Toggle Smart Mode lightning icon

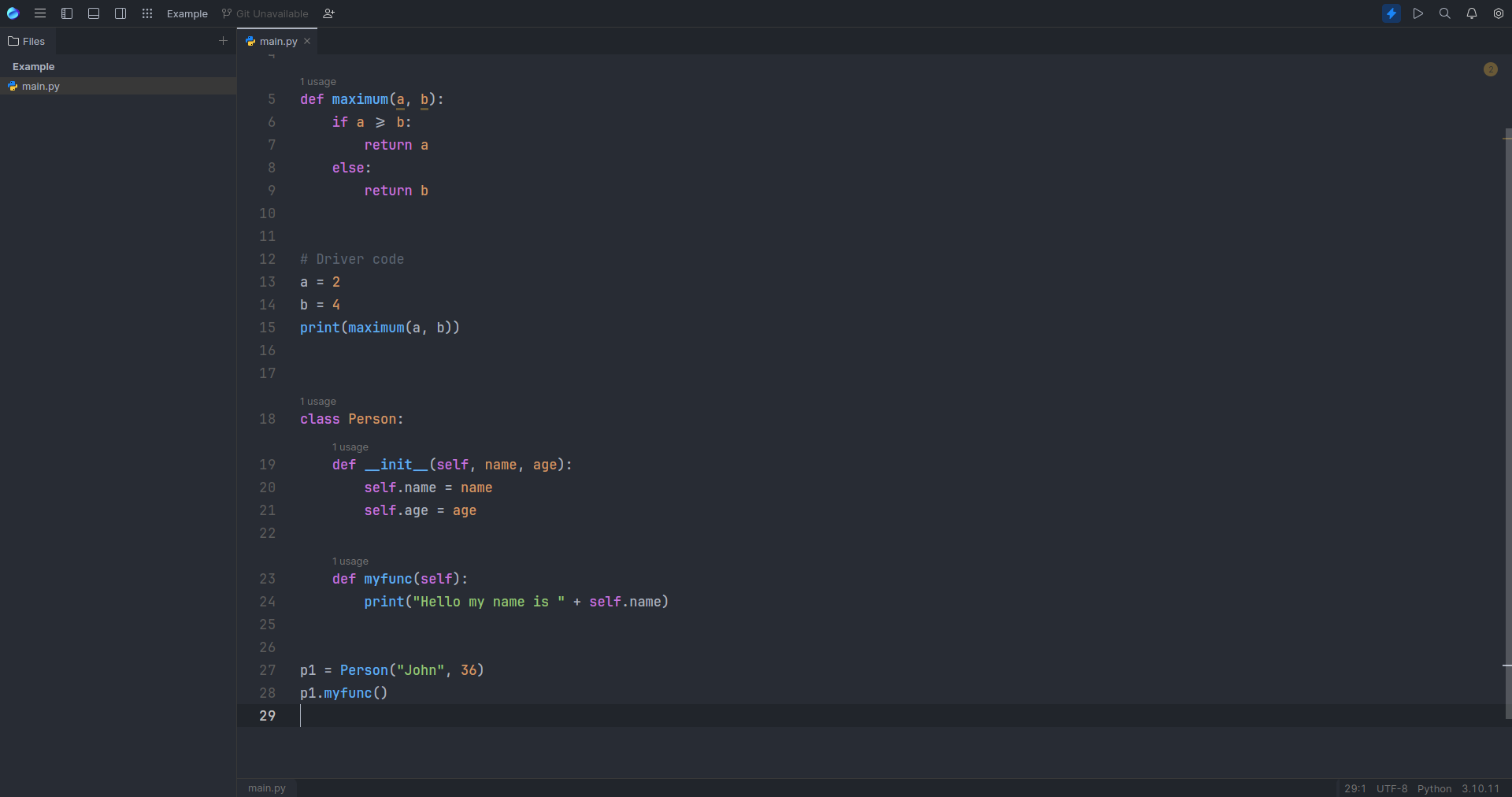[1392, 13]
